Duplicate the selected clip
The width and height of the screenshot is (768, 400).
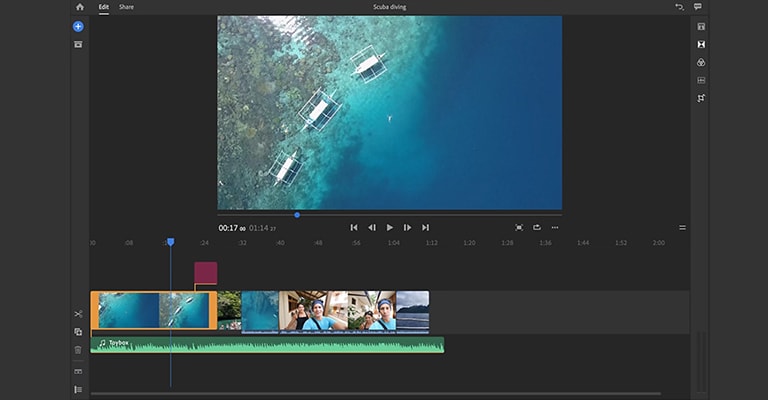tap(78, 332)
